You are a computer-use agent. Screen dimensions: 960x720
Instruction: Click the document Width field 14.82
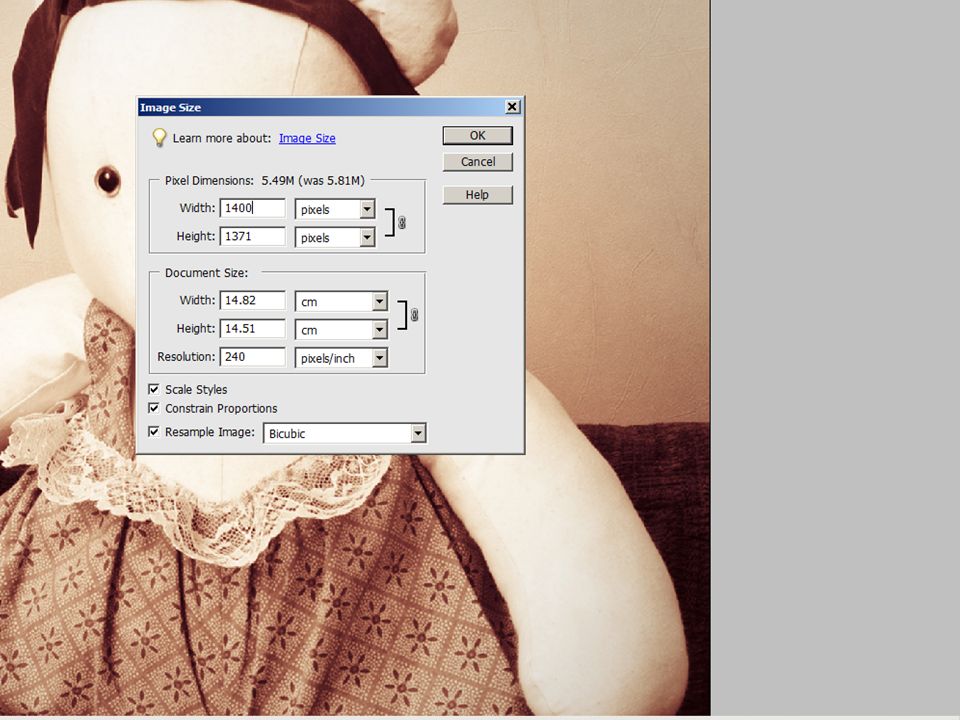(252, 300)
